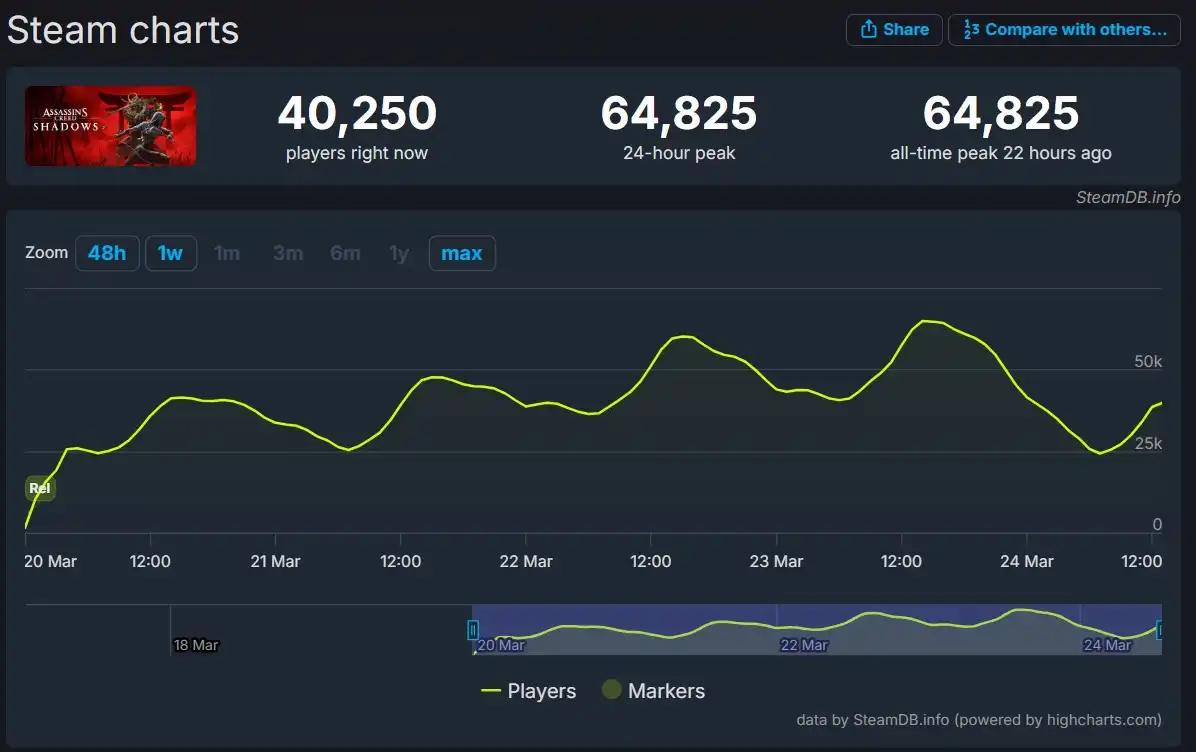This screenshot has width=1196, height=752.
Task: Select the 48h zoom range
Action: pos(107,253)
